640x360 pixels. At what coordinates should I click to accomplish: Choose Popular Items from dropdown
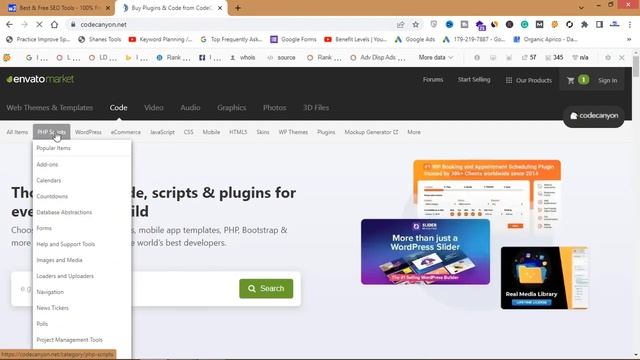pyautogui.click(x=53, y=148)
